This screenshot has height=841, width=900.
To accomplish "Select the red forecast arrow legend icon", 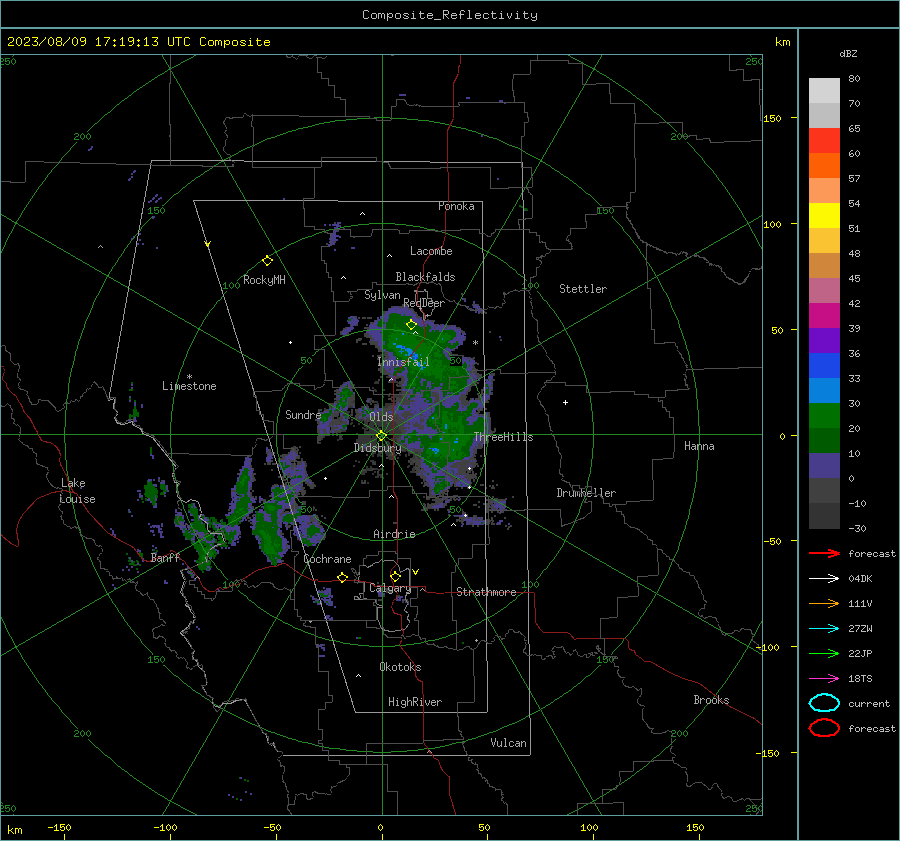I will [x=824, y=553].
